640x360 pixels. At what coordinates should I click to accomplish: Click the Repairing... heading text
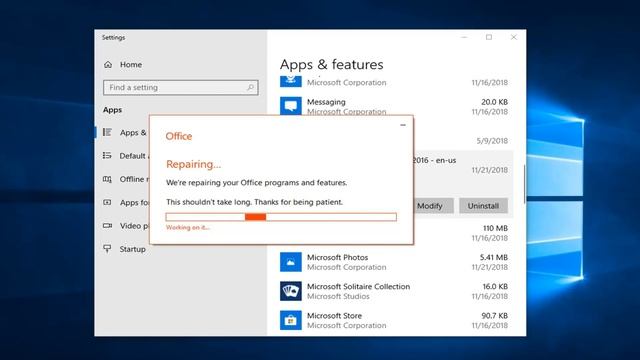tap(193, 164)
